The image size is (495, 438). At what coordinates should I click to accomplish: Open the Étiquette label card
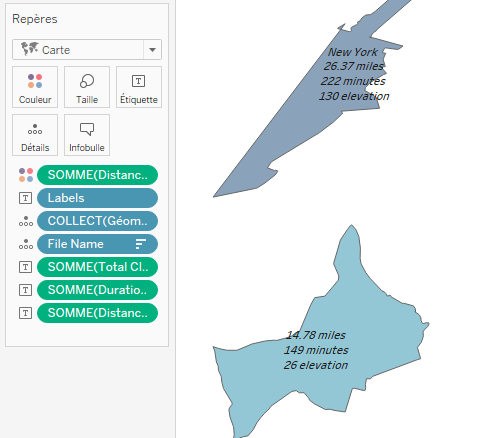coord(139,87)
